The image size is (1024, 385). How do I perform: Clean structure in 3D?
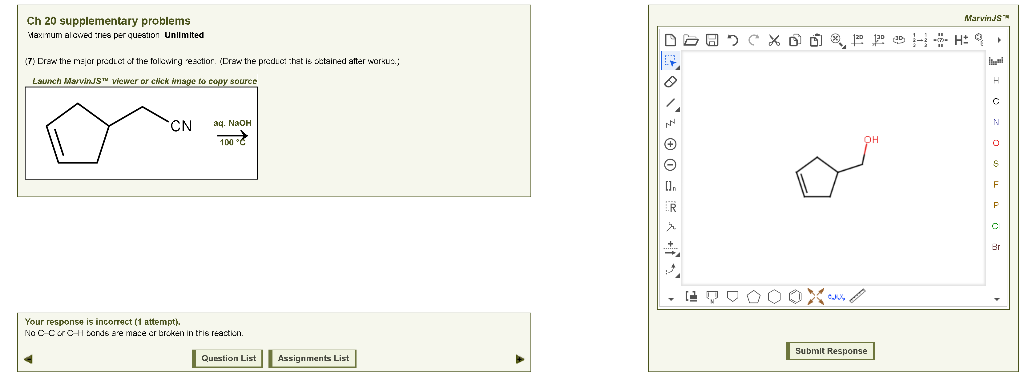click(878, 40)
